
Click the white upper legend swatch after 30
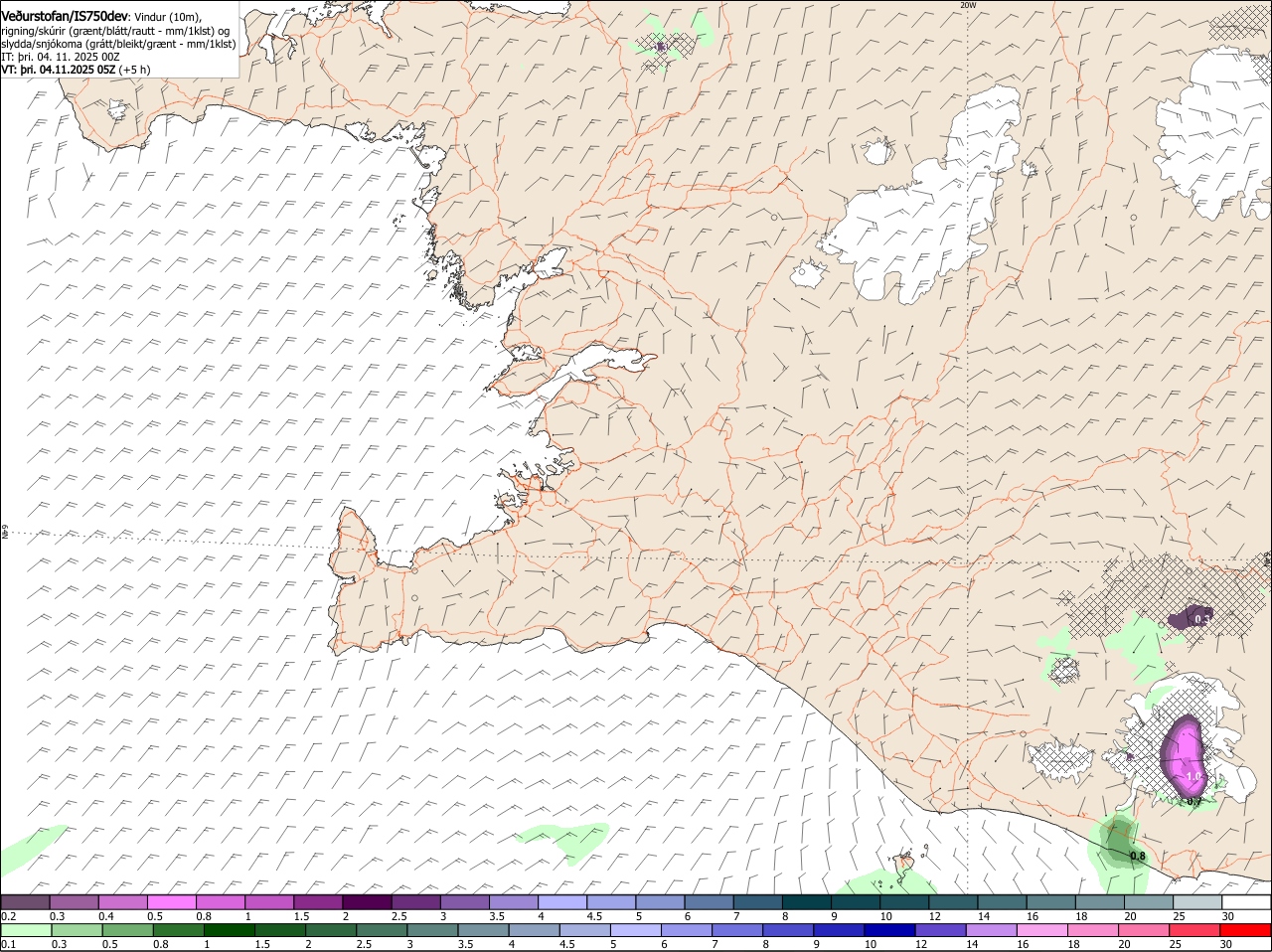[x=1247, y=902]
